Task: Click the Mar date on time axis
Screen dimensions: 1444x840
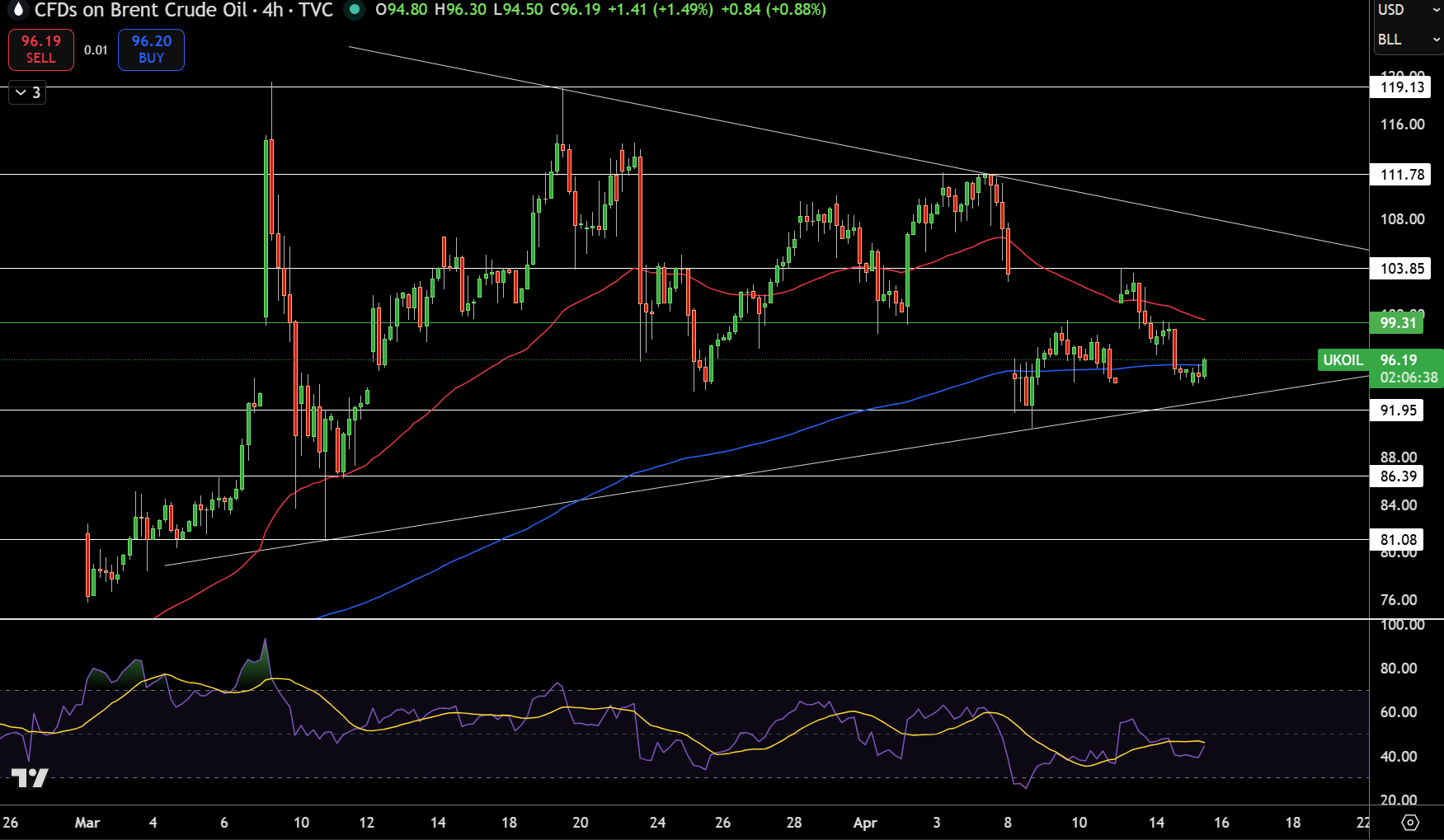Action: [87, 823]
